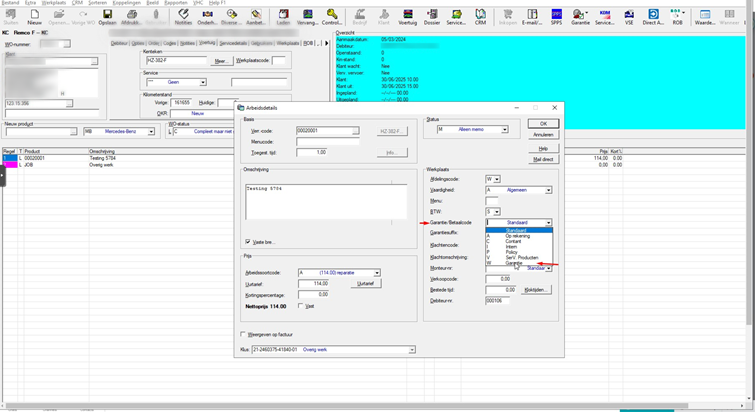Open the Rapporten menu

click(x=176, y=3)
